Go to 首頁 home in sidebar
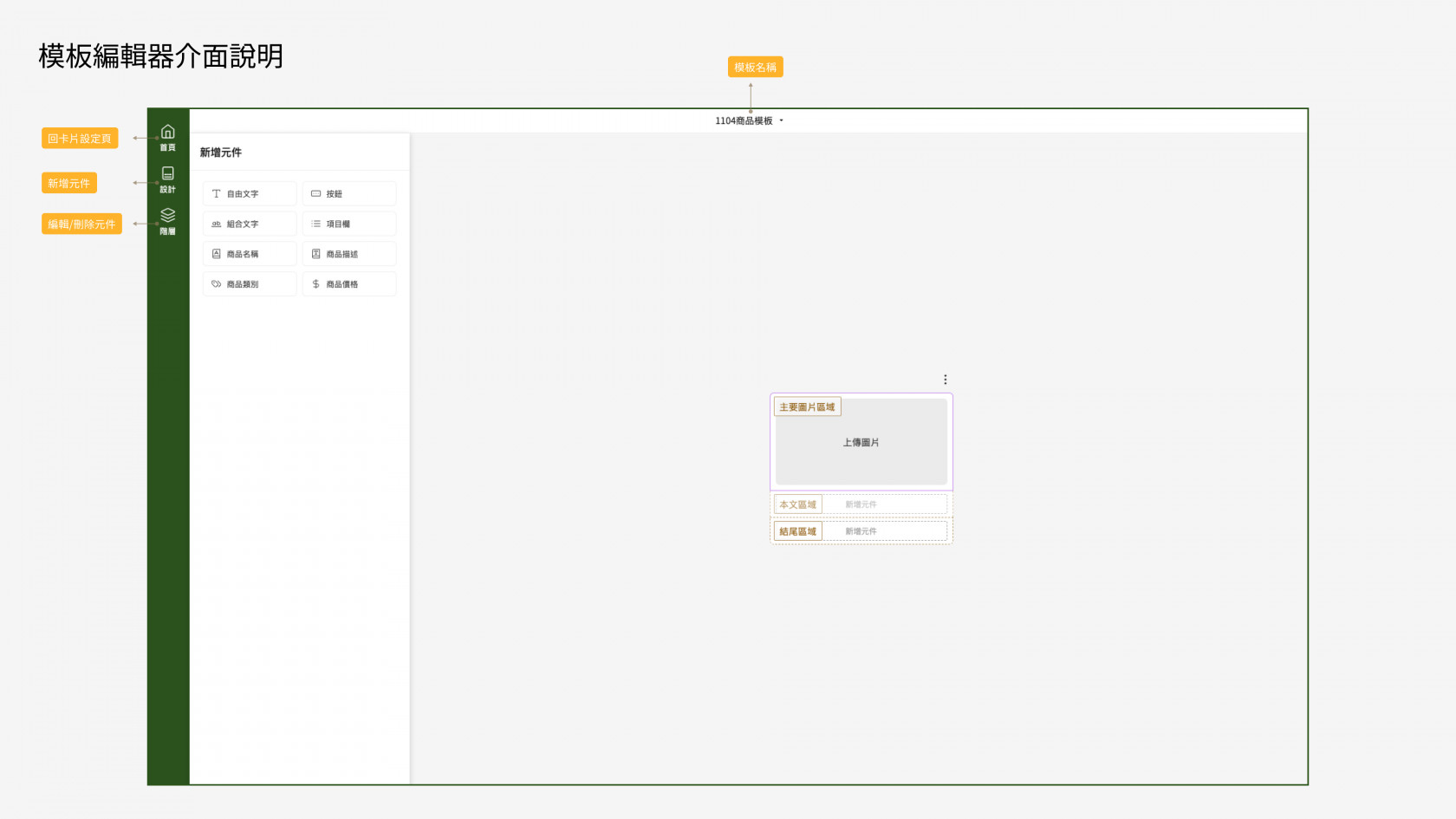1456x819 pixels. 167,137
